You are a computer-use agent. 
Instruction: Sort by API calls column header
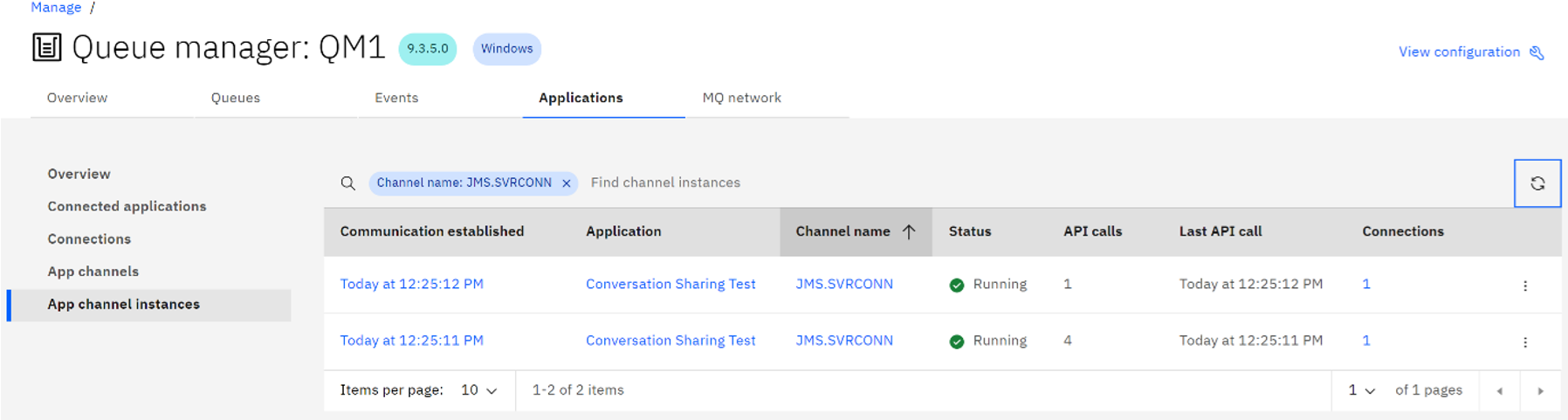(1093, 231)
